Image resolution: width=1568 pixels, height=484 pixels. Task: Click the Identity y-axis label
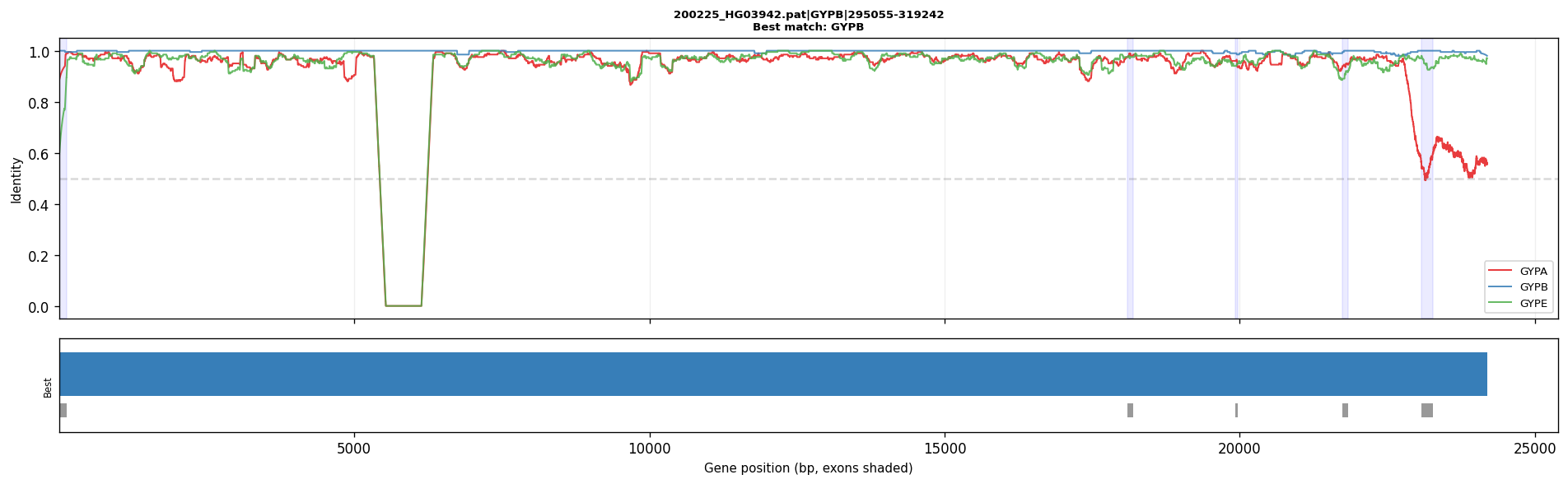(x=16, y=179)
